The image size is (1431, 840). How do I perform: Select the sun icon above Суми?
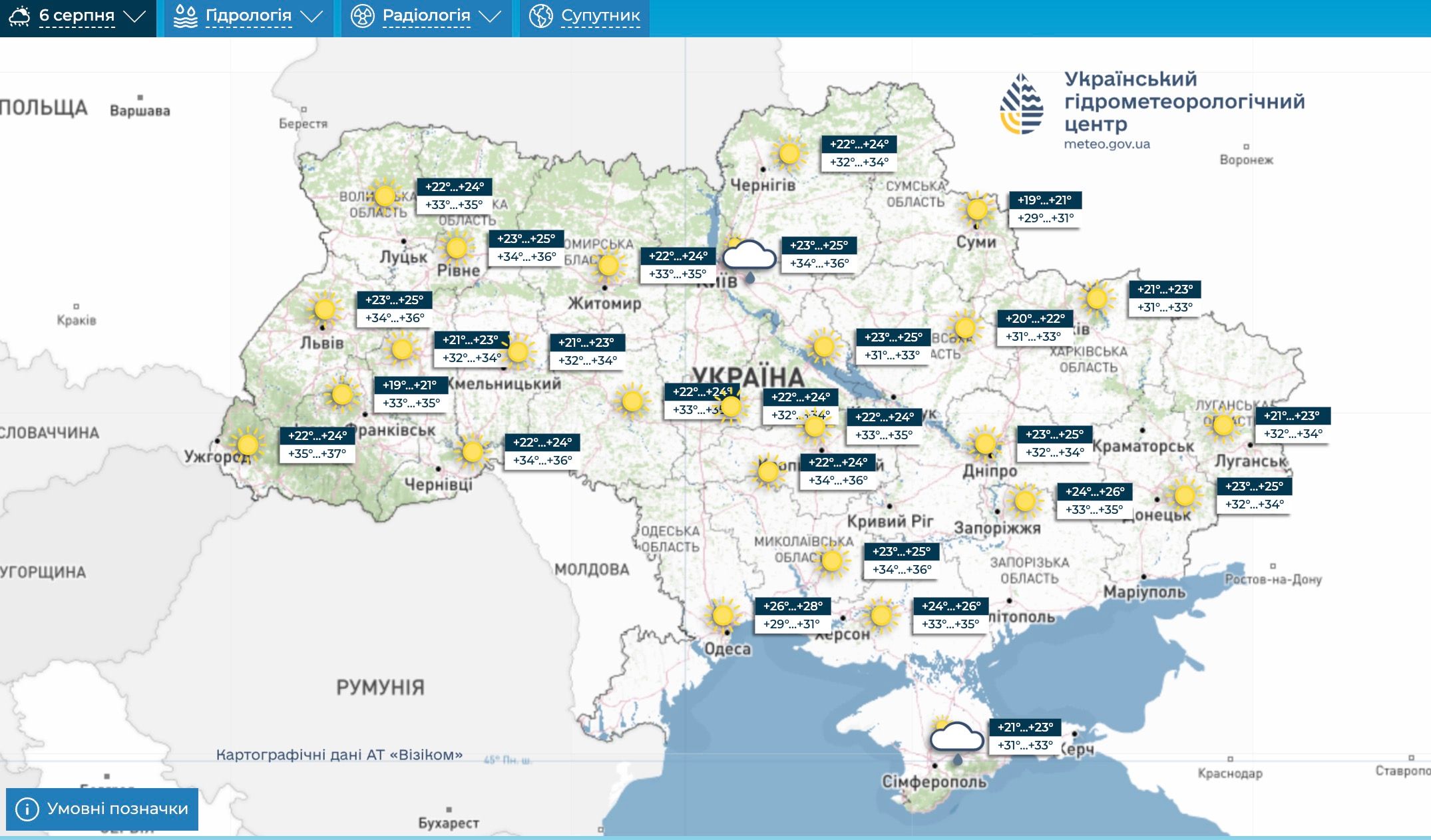[x=976, y=210]
